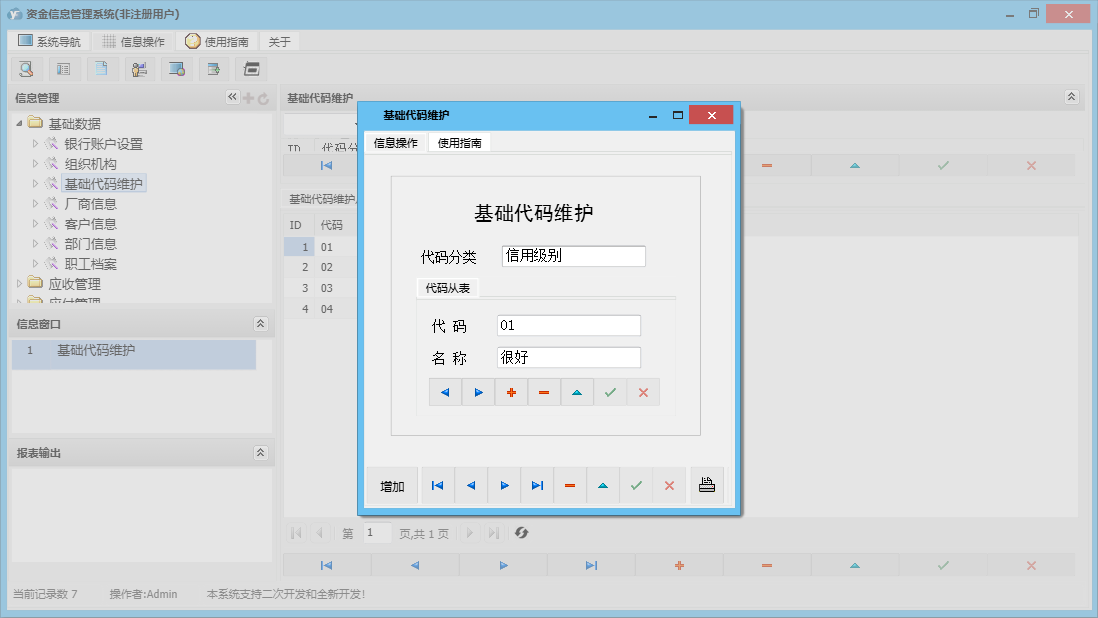This screenshot has height=618, width=1098.
Task: Expand the 应收管理 folder
Action: pyautogui.click(x=20, y=284)
